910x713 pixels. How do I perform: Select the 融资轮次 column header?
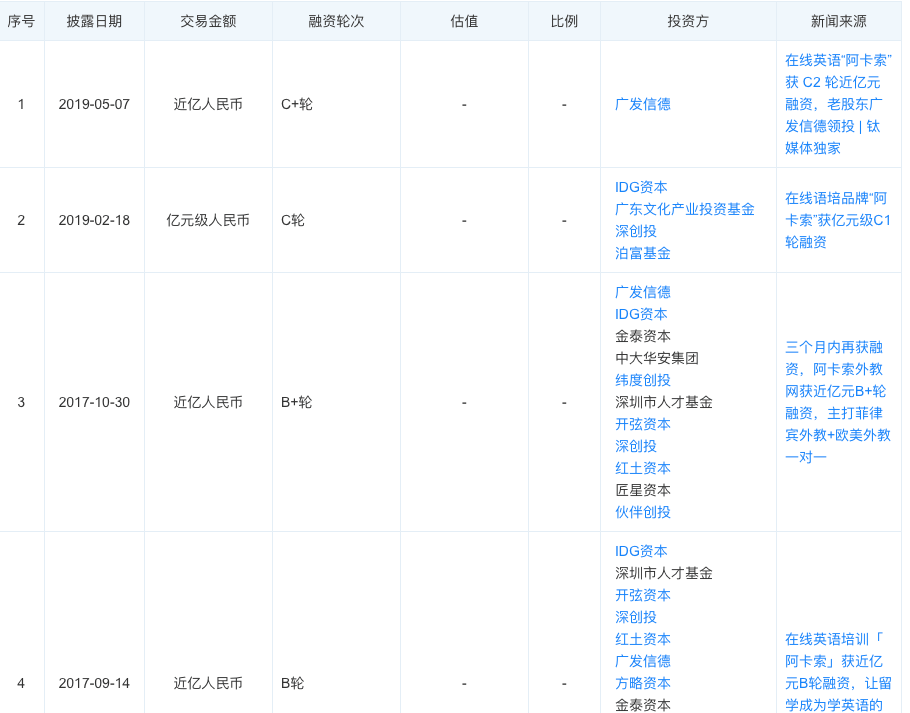(336, 21)
